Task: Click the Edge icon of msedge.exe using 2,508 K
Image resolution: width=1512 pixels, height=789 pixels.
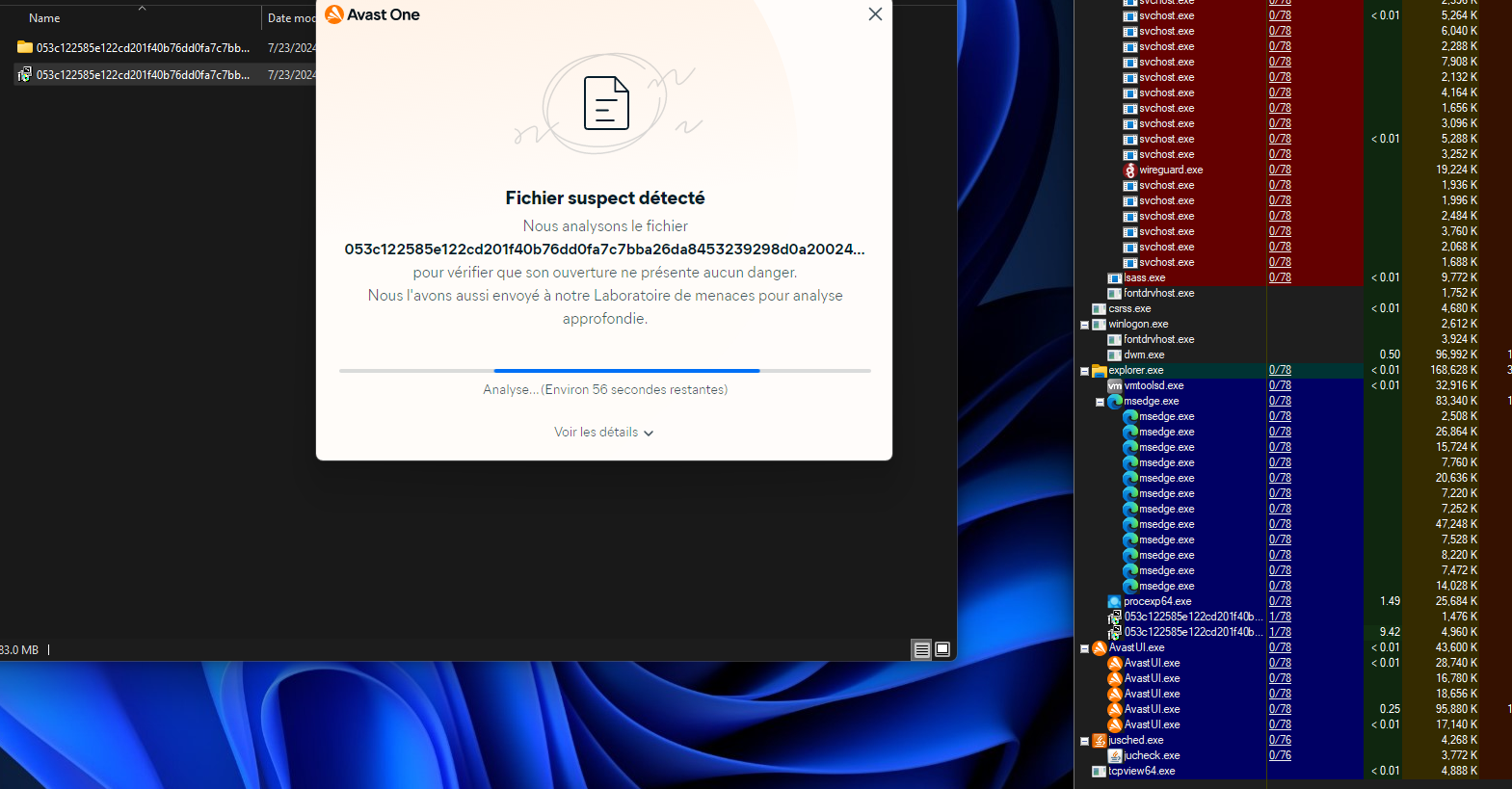Action: (1130, 416)
